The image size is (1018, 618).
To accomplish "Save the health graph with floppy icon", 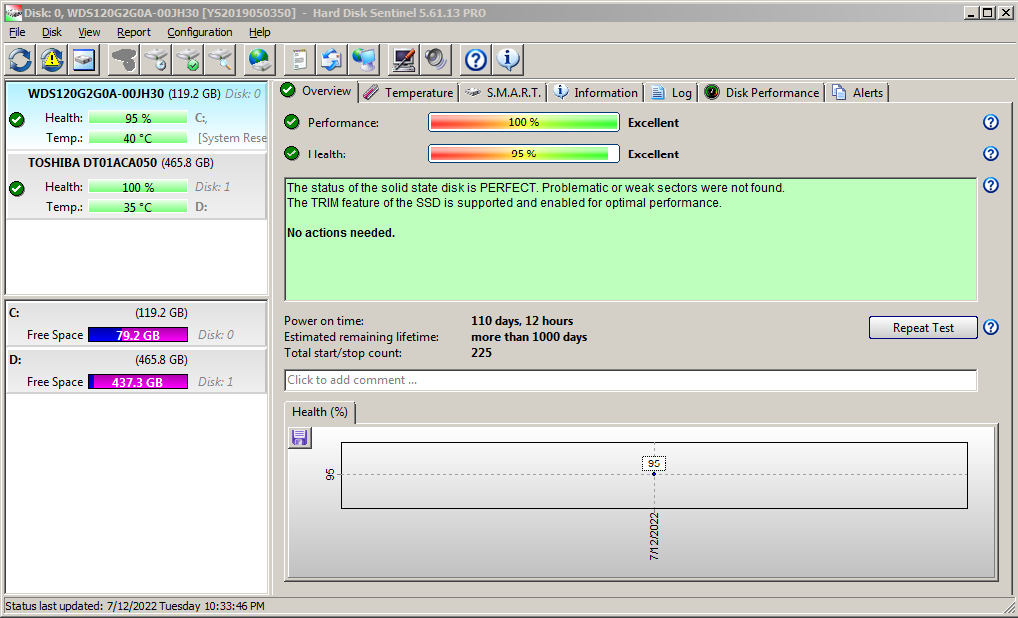I will click(299, 438).
